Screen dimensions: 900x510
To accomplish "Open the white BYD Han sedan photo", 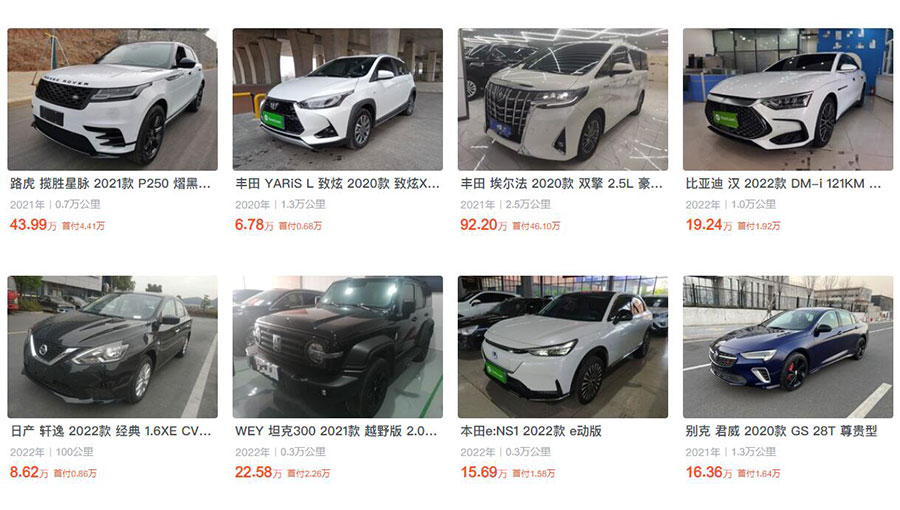I will [788, 99].
